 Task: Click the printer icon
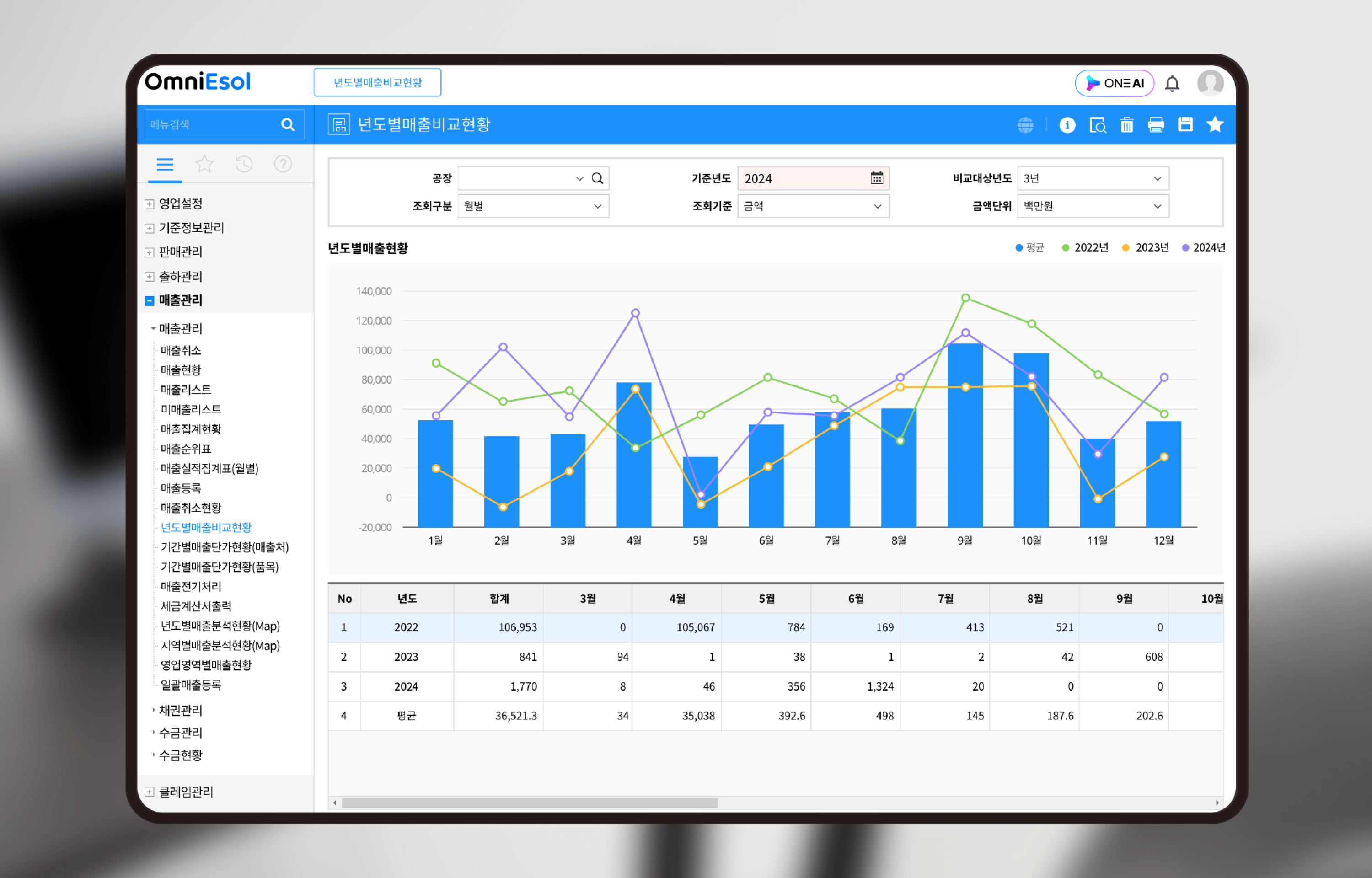coord(1156,125)
